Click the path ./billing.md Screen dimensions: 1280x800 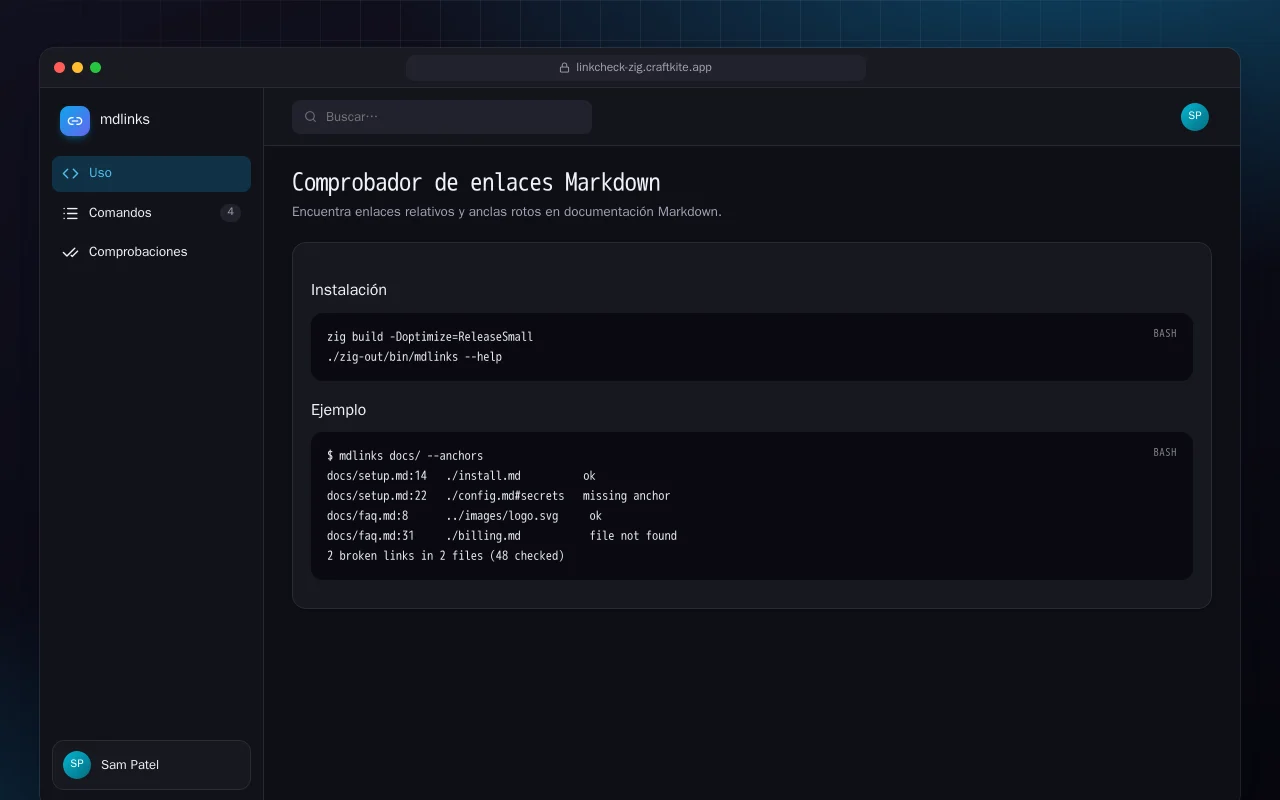pyautogui.click(x=483, y=536)
